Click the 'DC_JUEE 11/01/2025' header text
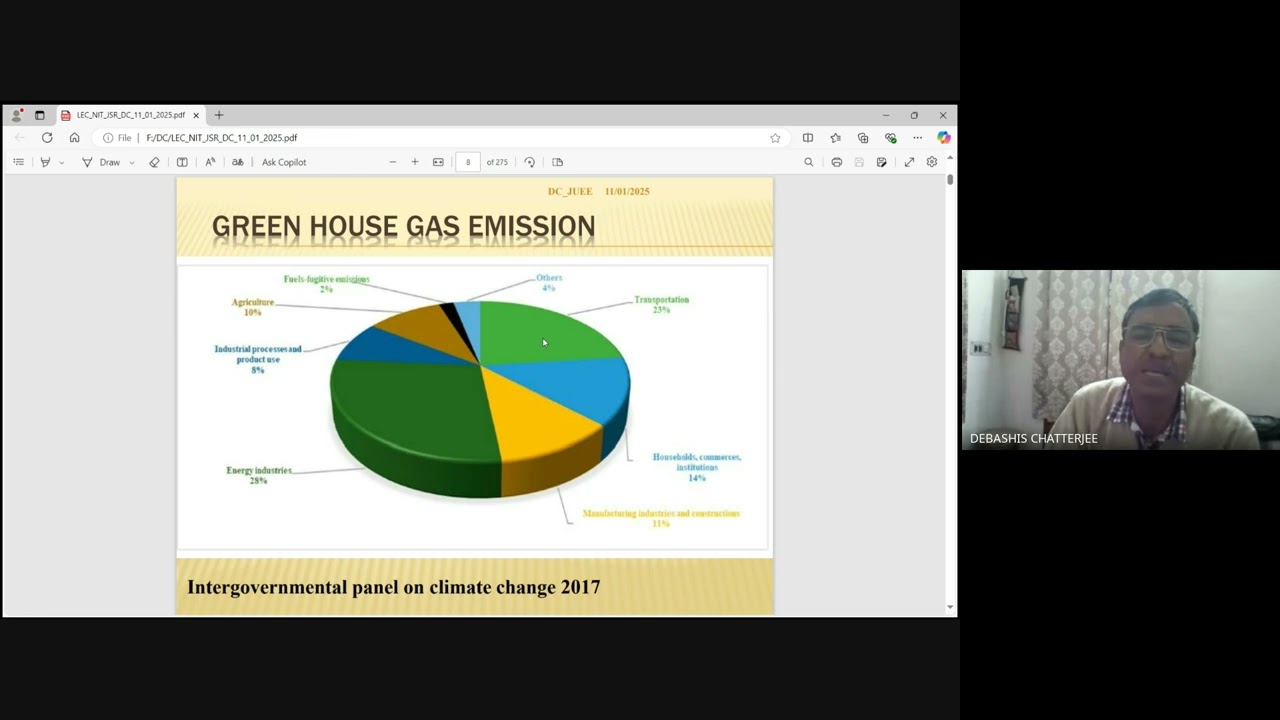 coord(598,191)
